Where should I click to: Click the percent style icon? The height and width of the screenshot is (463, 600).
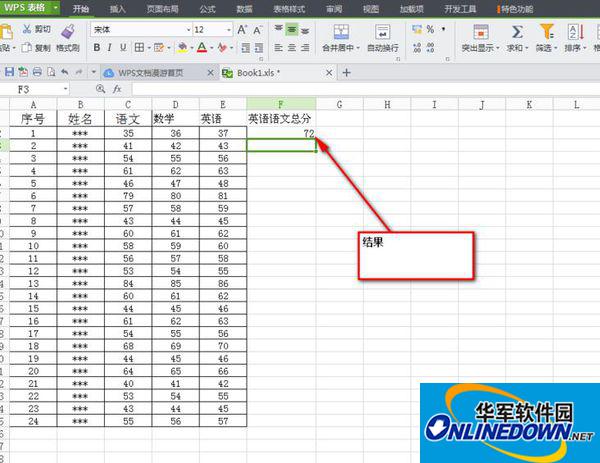(x=430, y=29)
